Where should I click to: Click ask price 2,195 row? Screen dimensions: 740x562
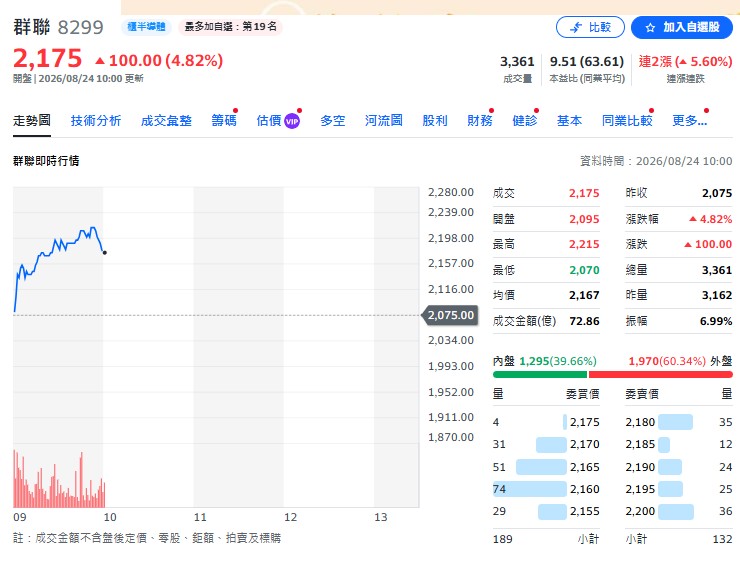679,489
